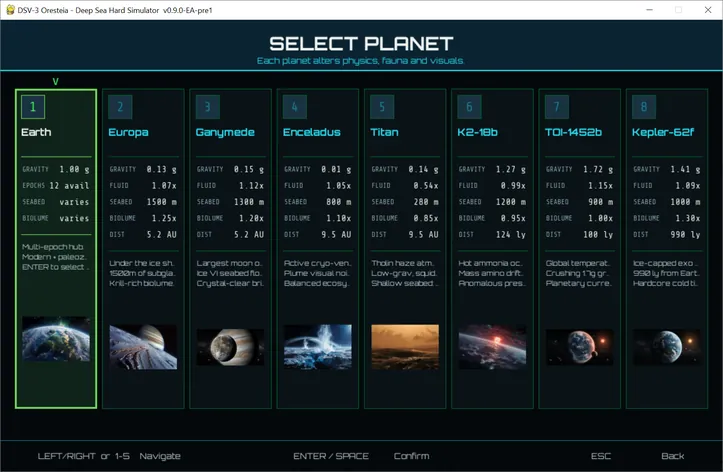Image resolution: width=723 pixels, height=472 pixels.
Task: Select the TOI-1452b planet name
Action: [573, 132]
